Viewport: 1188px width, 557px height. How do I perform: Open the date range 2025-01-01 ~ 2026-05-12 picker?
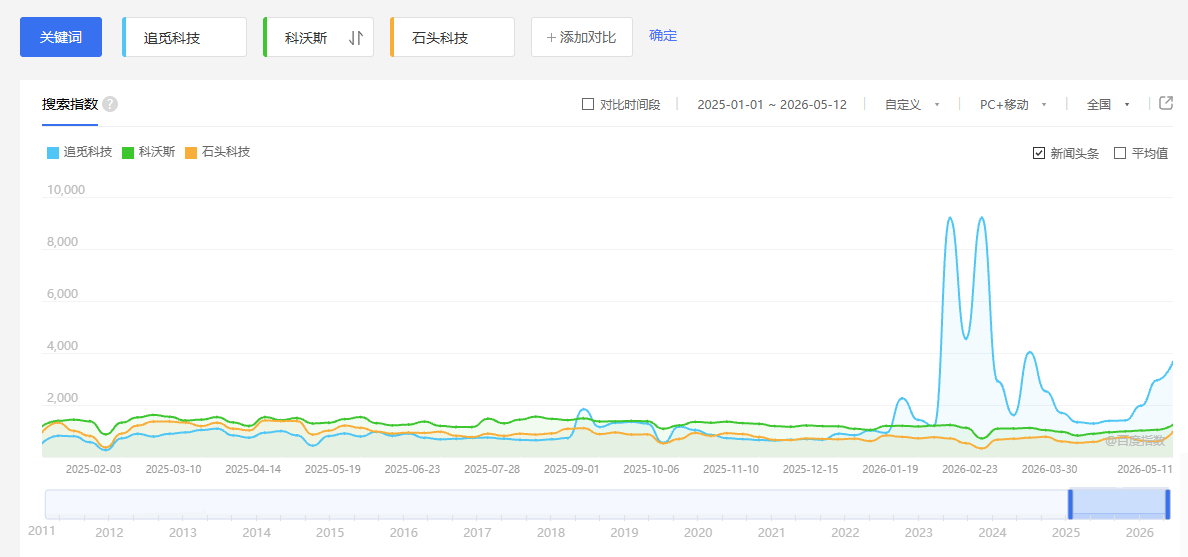point(772,105)
